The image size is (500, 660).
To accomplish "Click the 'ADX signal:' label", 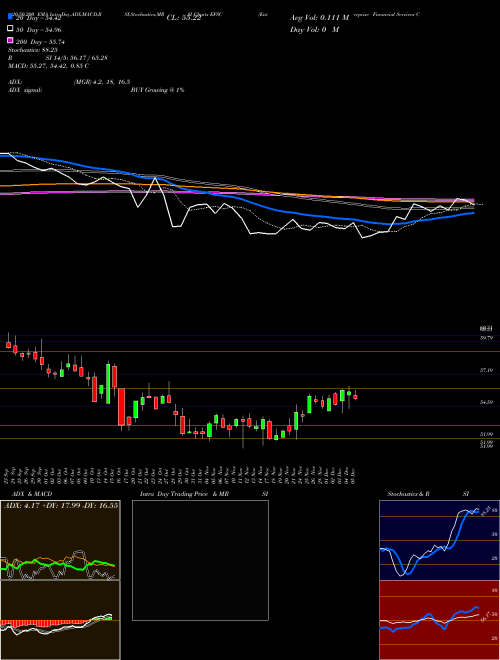I will [25, 90].
